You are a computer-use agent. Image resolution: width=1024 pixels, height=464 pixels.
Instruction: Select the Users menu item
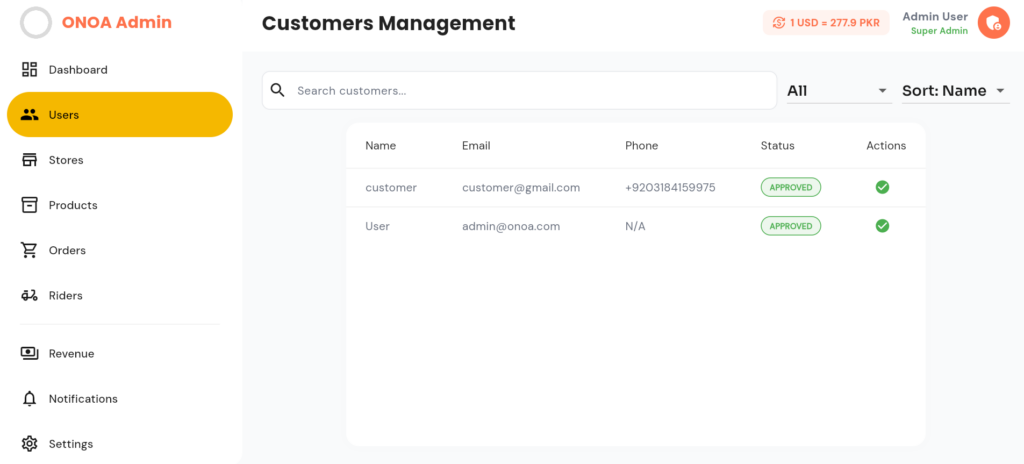(x=120, y=115)
